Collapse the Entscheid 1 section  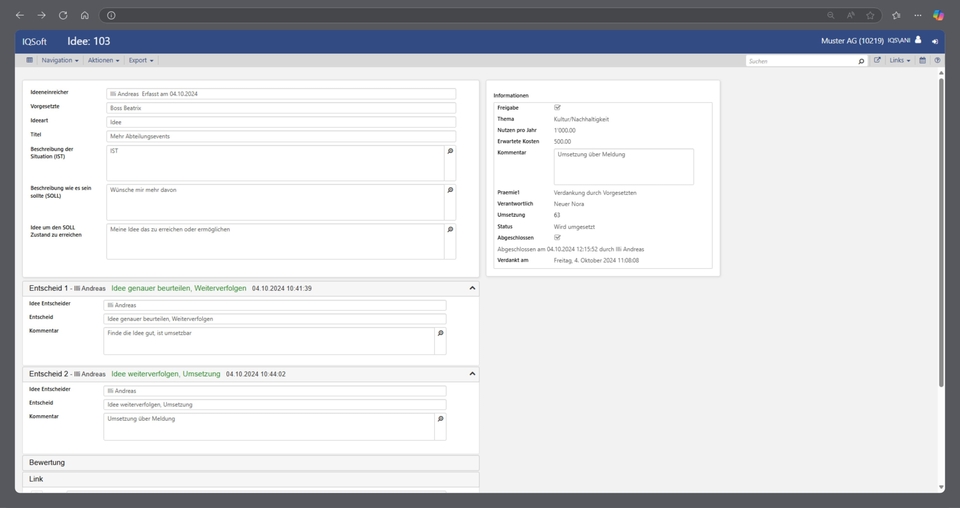pyautogui.click(x=472, y=288)
